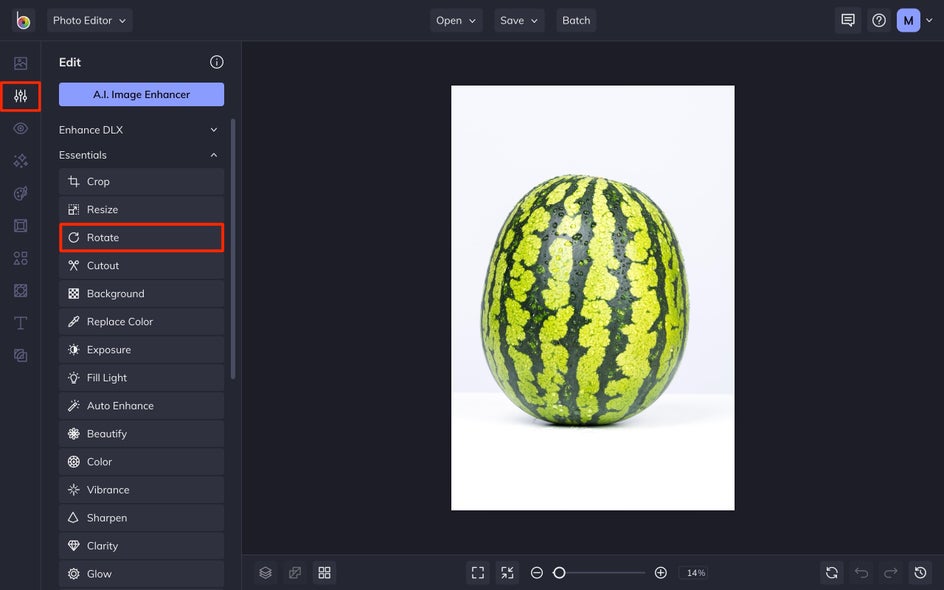This screenshot has width=944, height=590.
Task: Click the Batch button
Action: 576,20
